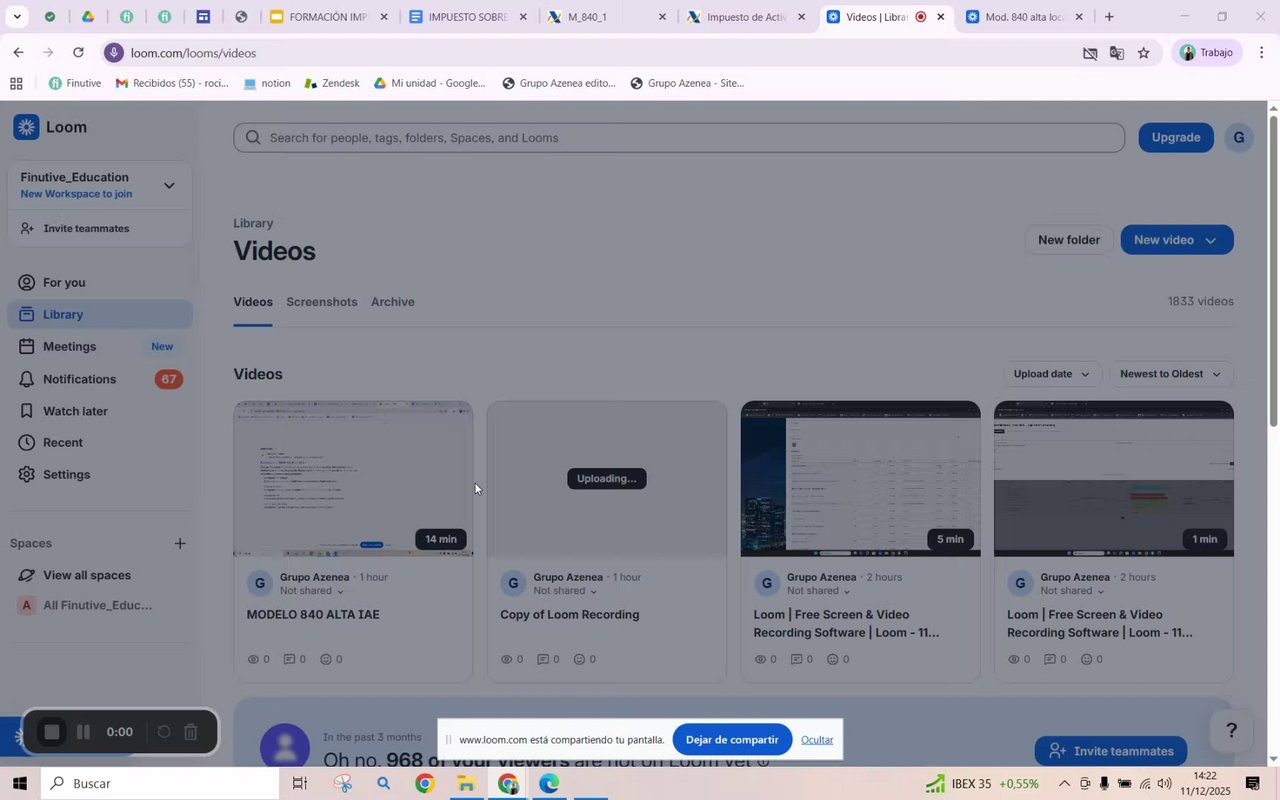Go back in the browser
The image size is (1280, 800).
tap(18, 53)
